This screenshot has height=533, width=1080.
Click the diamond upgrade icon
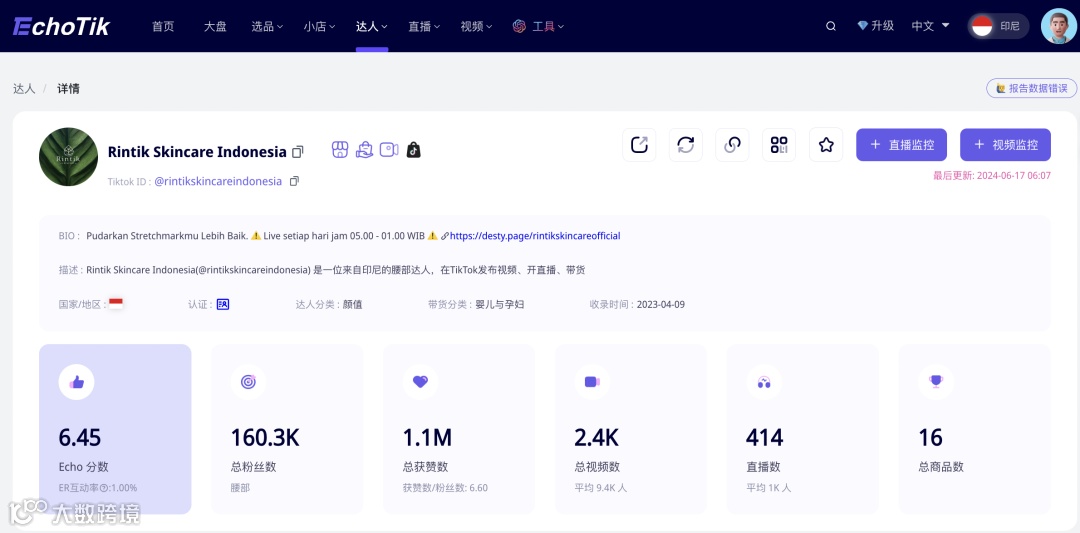point(862,25)
